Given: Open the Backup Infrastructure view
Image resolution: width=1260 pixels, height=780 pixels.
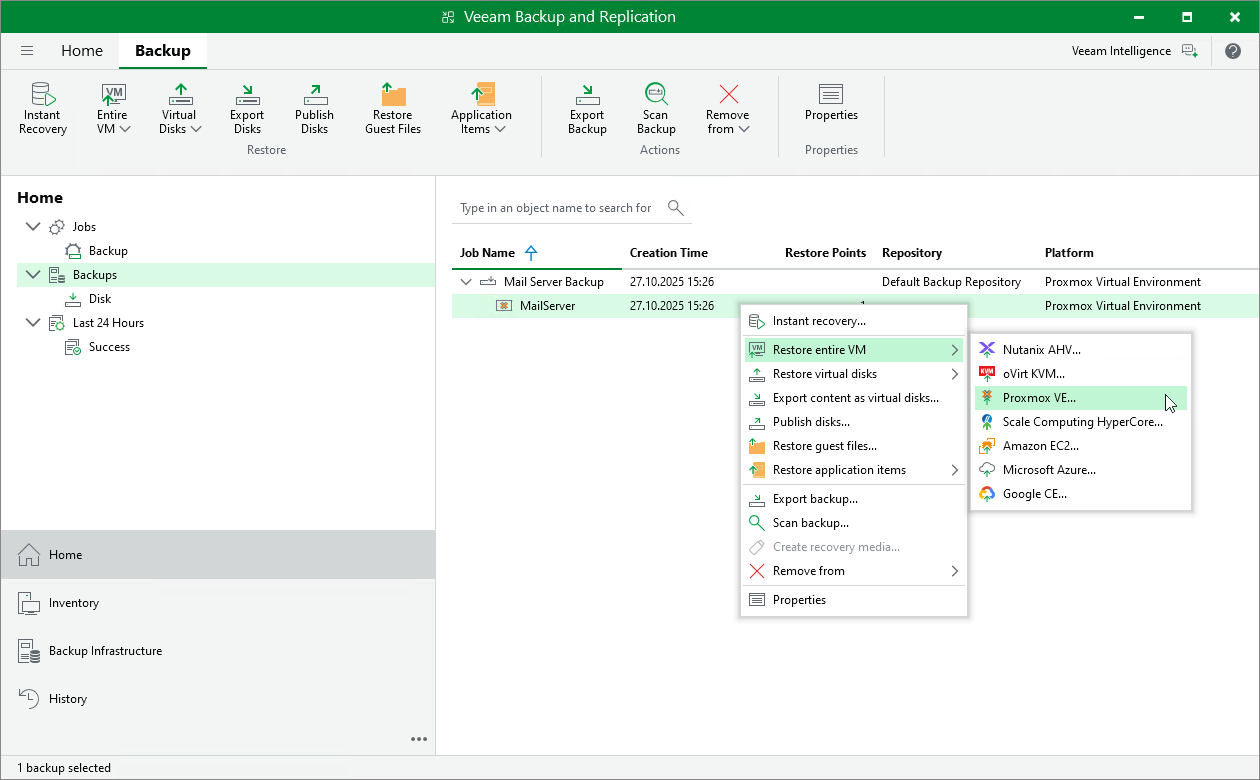Looking at the screenshot, I should click(105, 651).
